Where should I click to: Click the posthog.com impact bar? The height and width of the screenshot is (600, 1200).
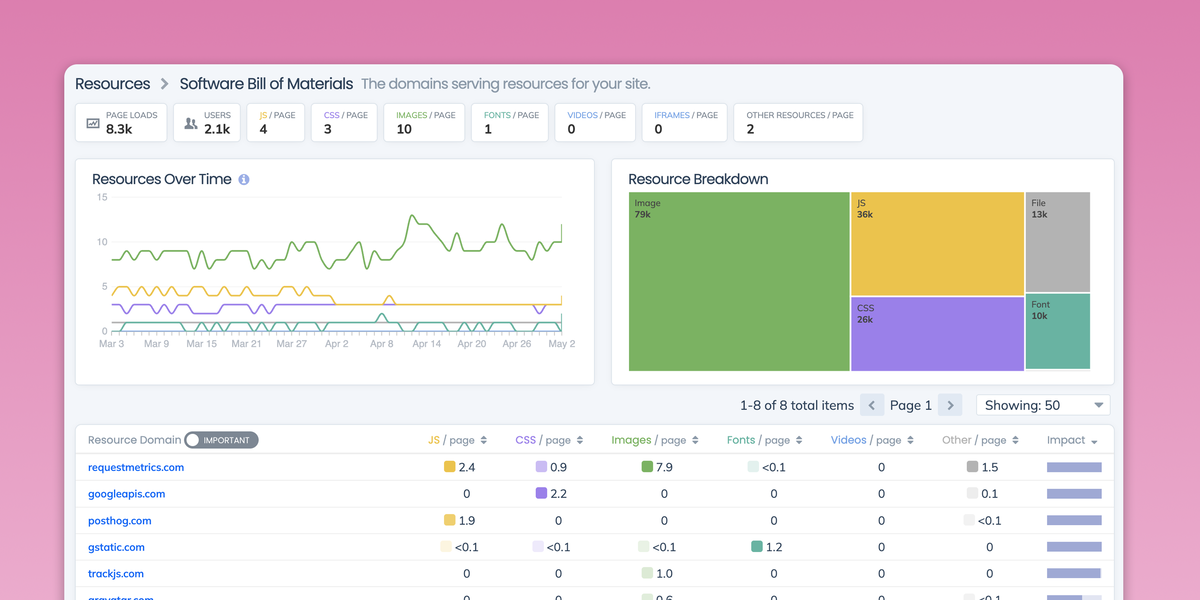[1074, 520]
